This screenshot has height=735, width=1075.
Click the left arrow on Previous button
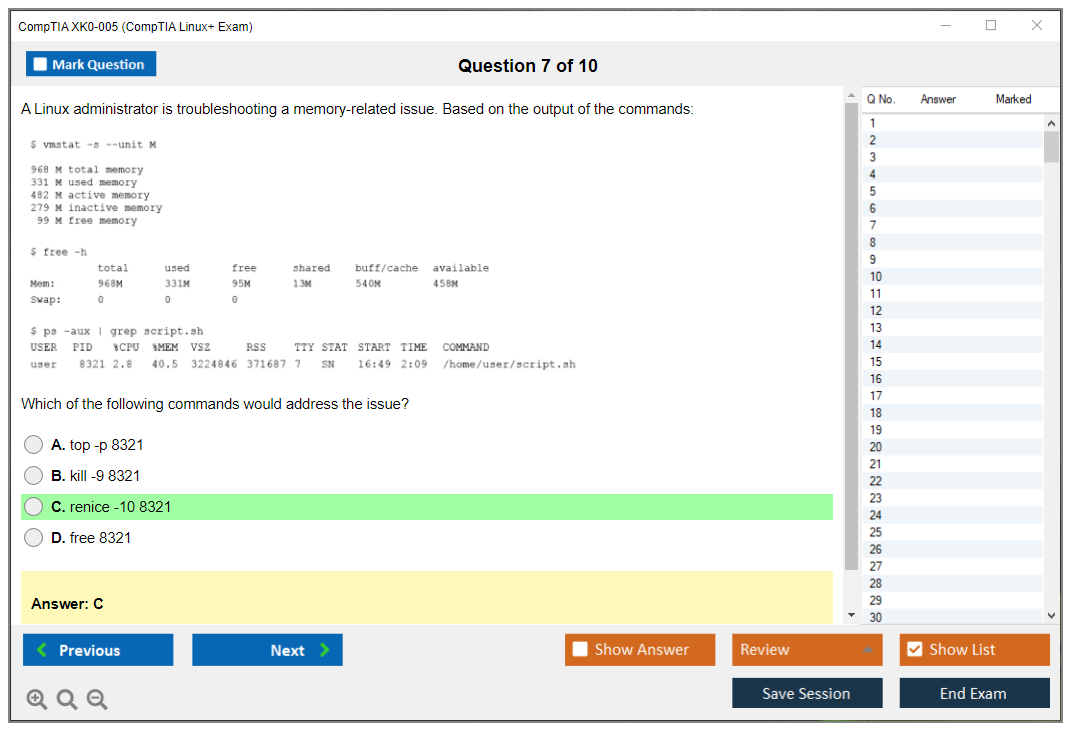42,650
